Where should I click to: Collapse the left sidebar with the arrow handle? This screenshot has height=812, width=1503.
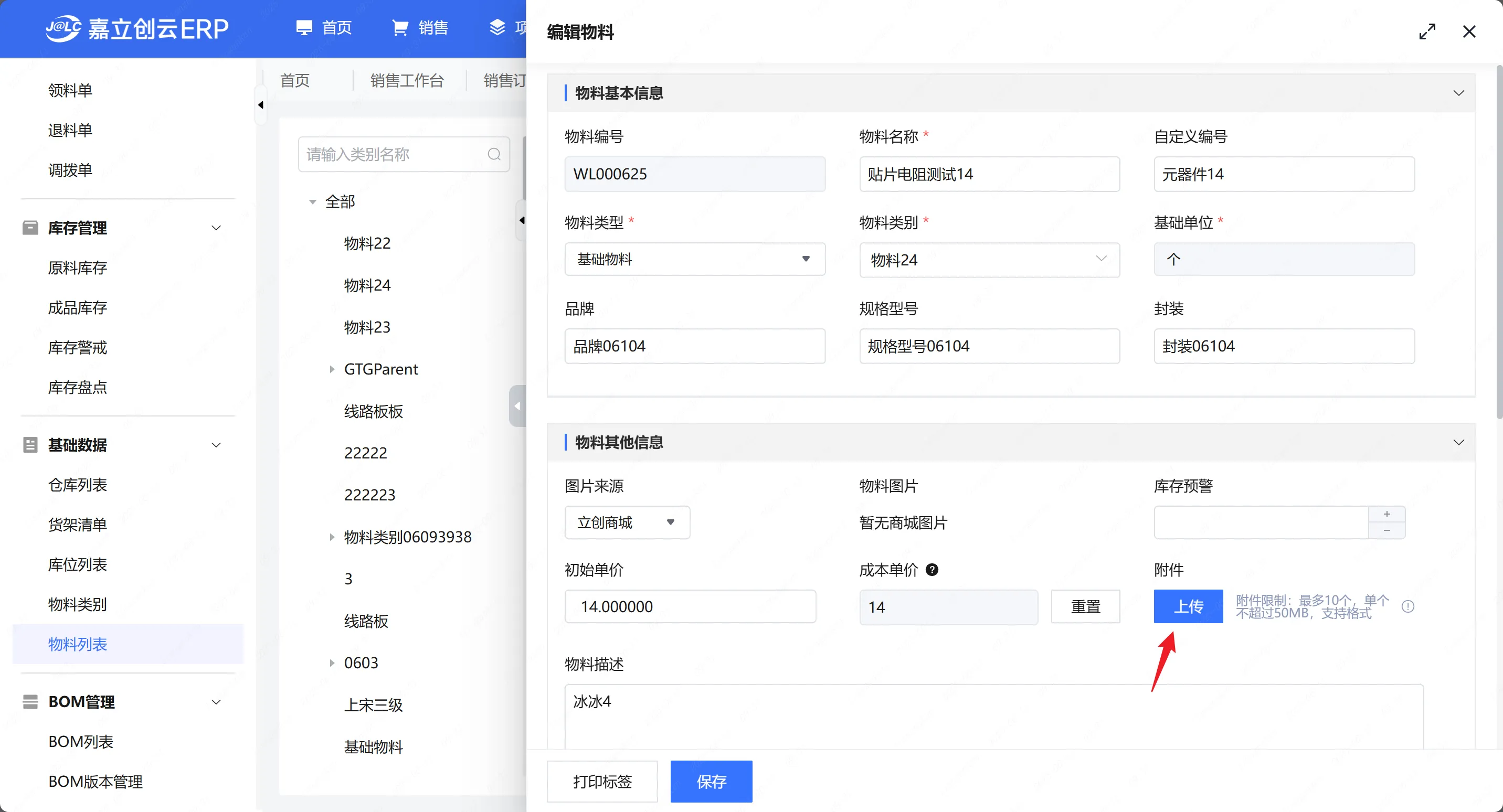(261, 105)
